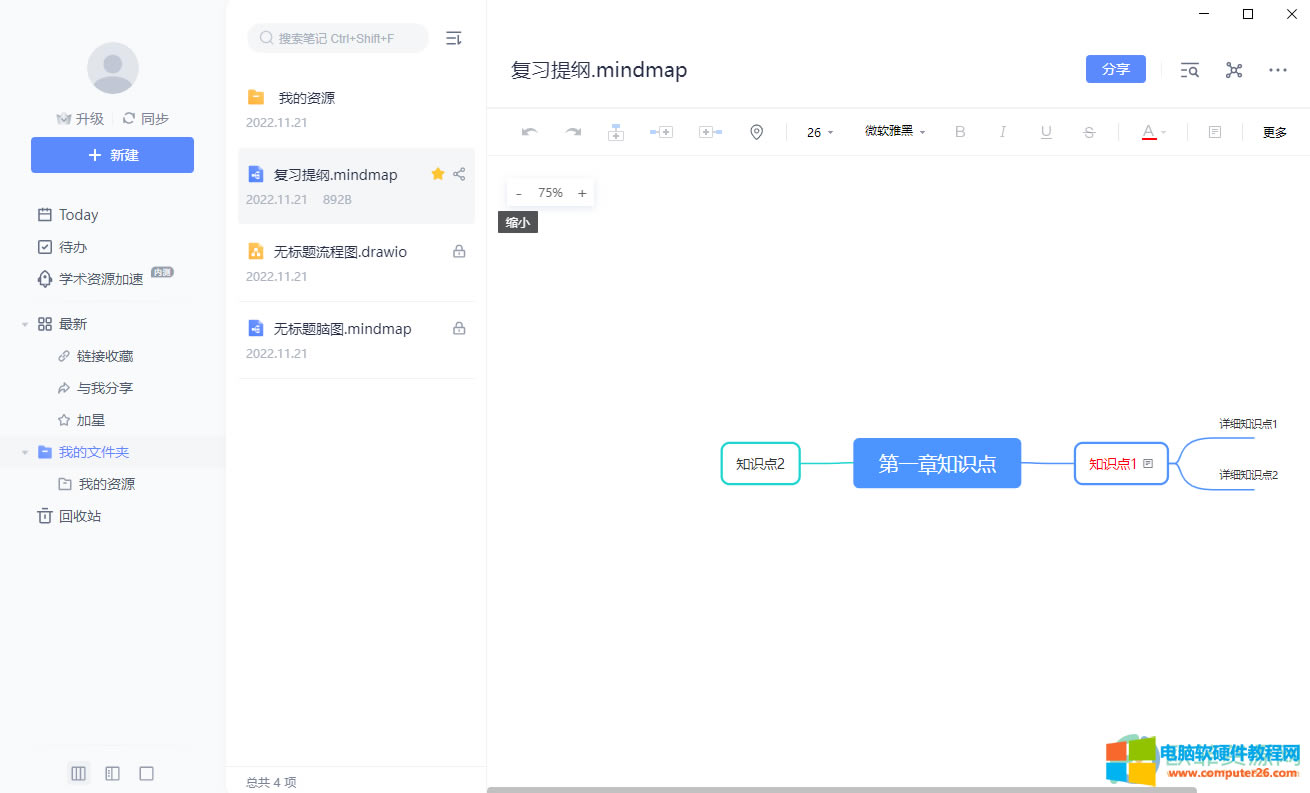Click the redo arrow in toolbar

573,132
